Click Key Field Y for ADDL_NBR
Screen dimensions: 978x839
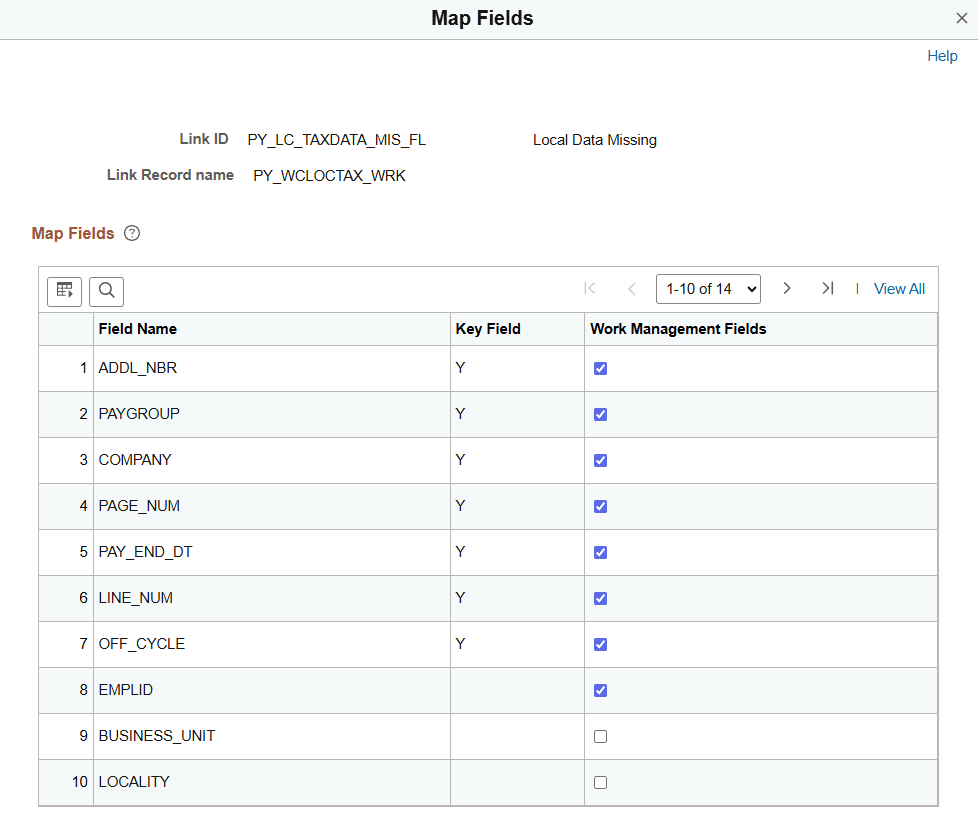(460, 368)
